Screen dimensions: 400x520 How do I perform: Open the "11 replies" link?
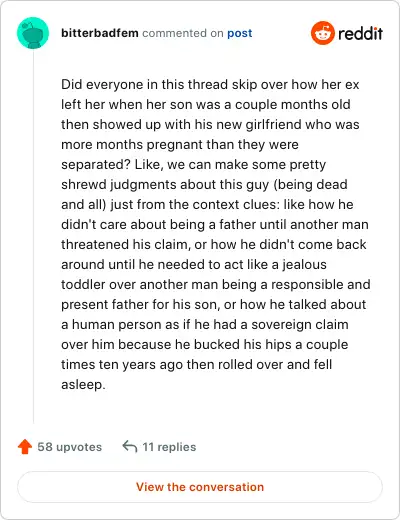[169, 447]
